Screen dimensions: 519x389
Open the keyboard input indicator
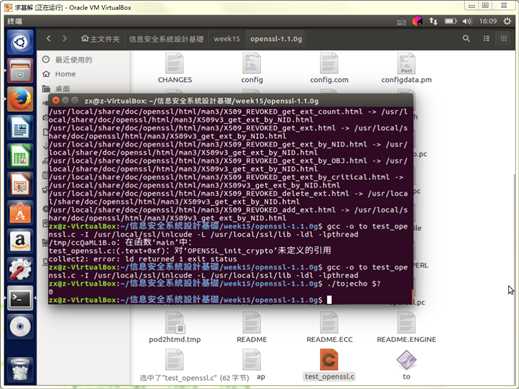point(401,22)
